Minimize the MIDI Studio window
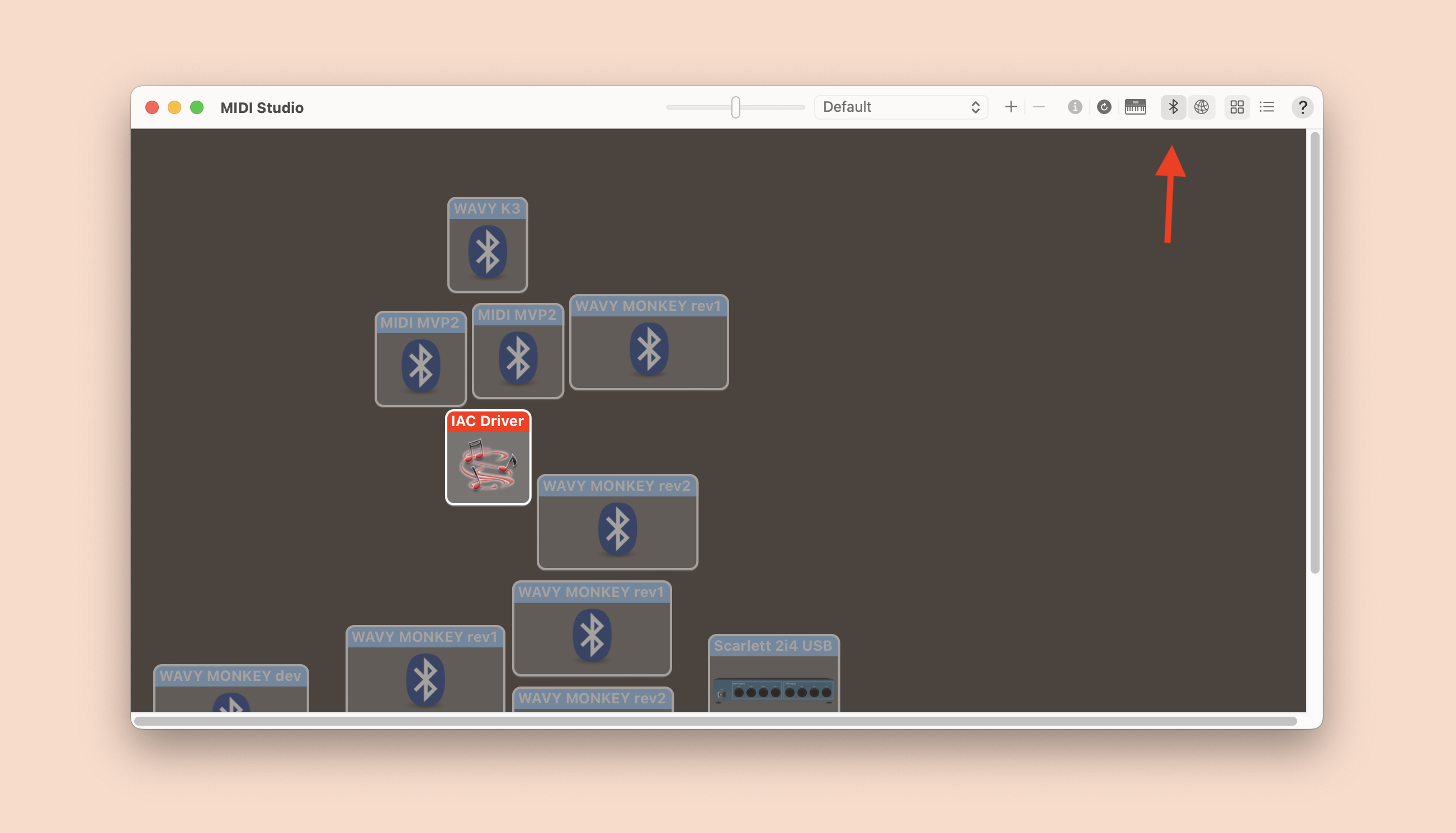 pos(174,107)
